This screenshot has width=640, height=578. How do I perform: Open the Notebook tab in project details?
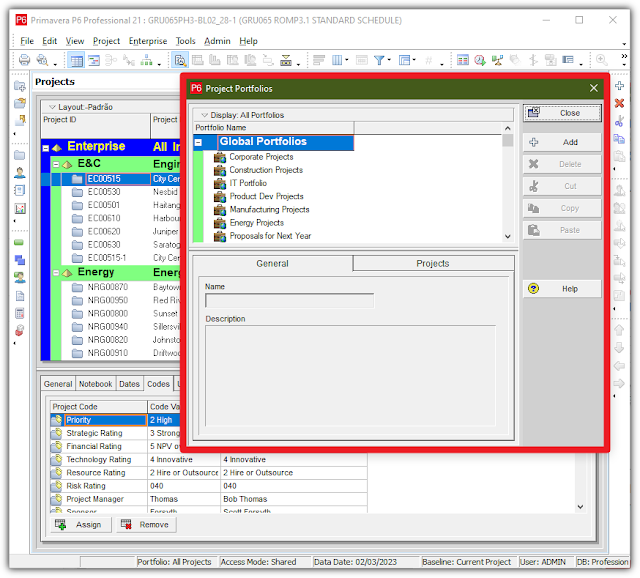96,384
